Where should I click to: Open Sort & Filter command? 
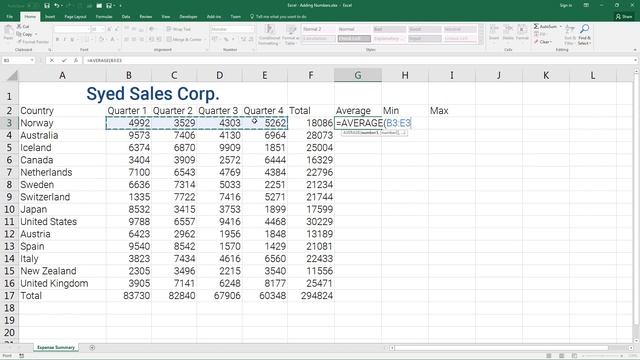[570, 34]
